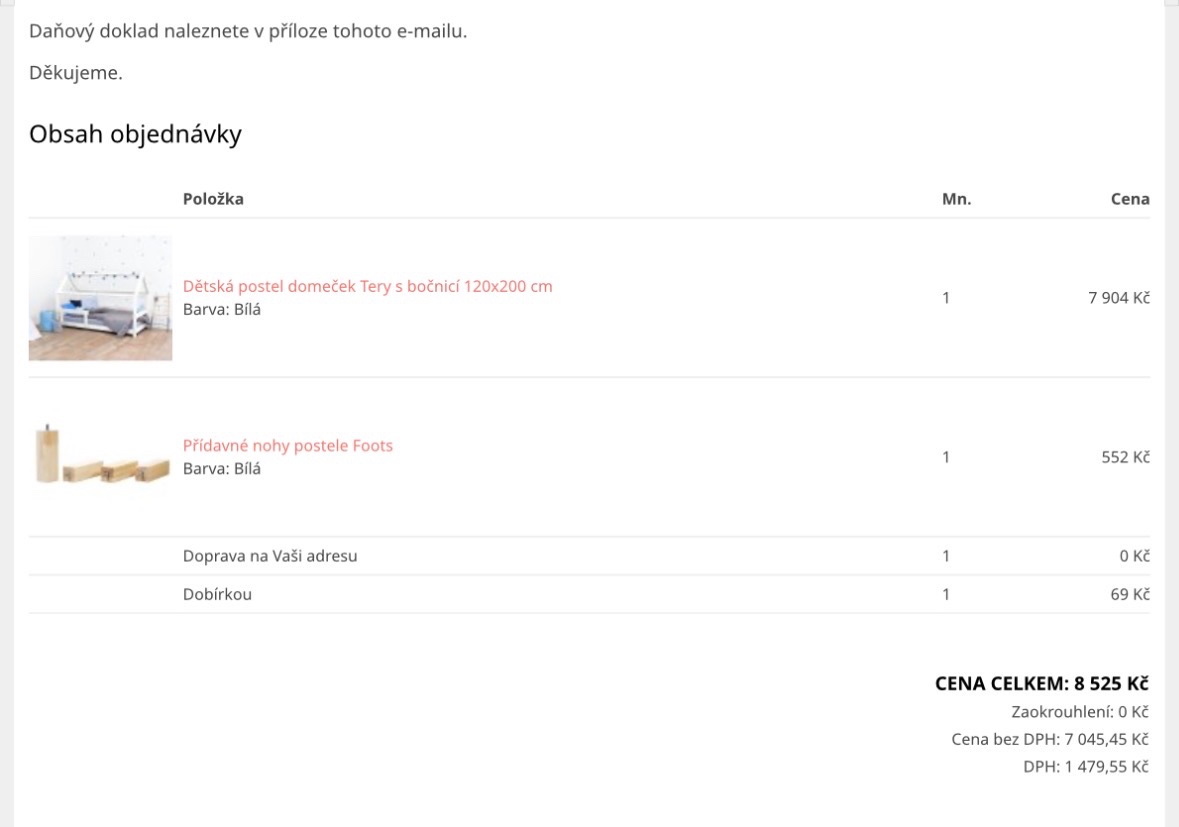Click the Doprava na Vaši adresu row

[x=589, y=556]
